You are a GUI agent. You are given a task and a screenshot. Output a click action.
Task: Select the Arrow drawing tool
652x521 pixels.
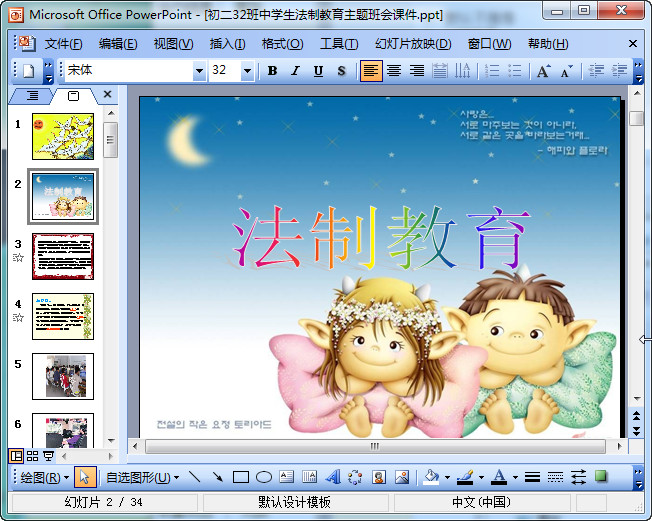[x=217, y=477]
